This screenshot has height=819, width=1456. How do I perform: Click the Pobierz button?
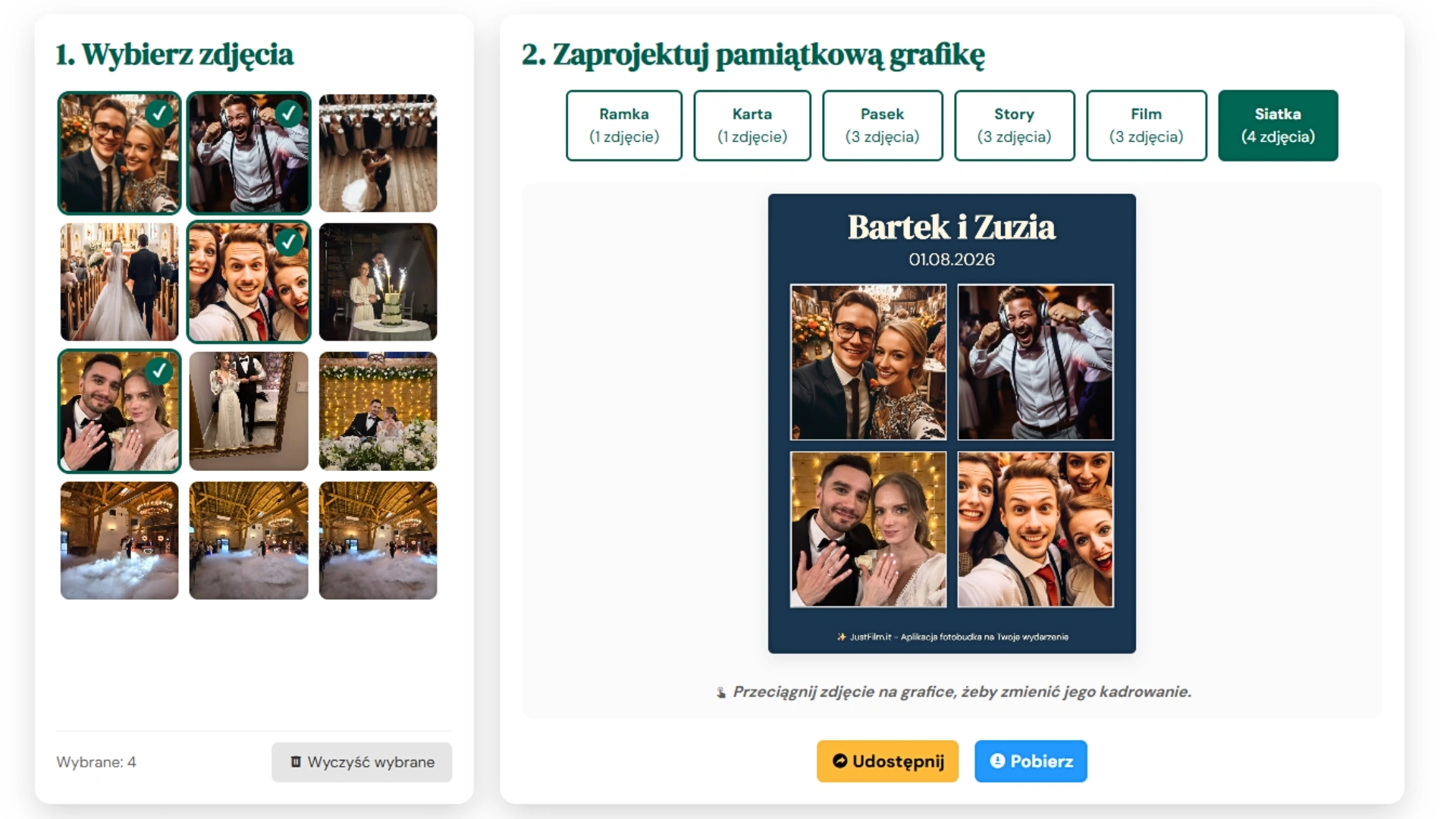1030,761
